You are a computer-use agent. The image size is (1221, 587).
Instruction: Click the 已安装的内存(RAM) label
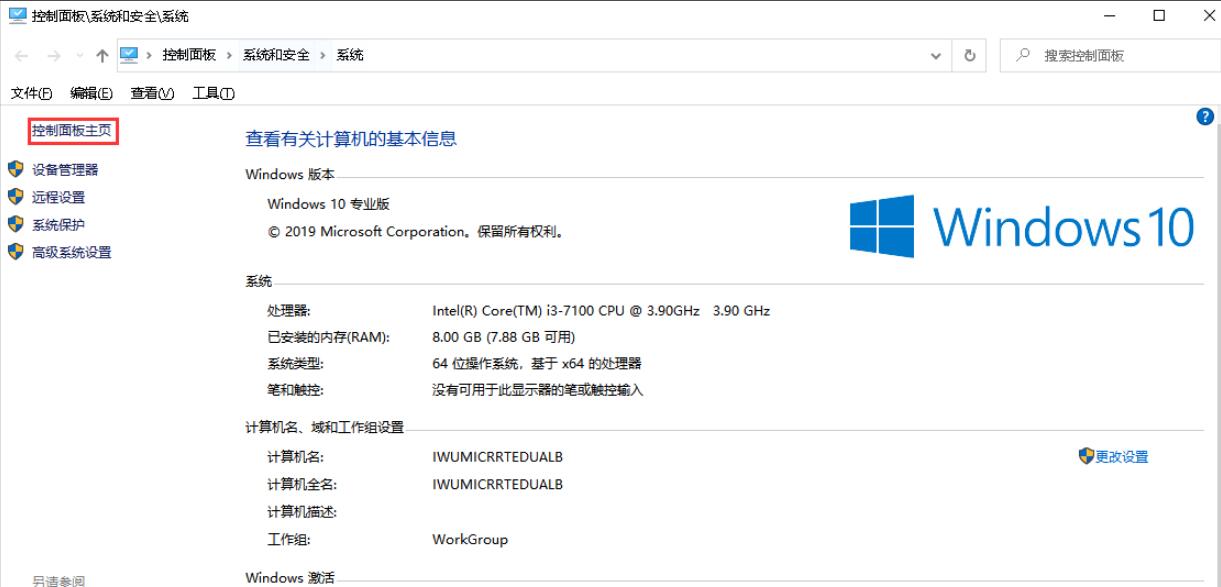click(328, 337)
